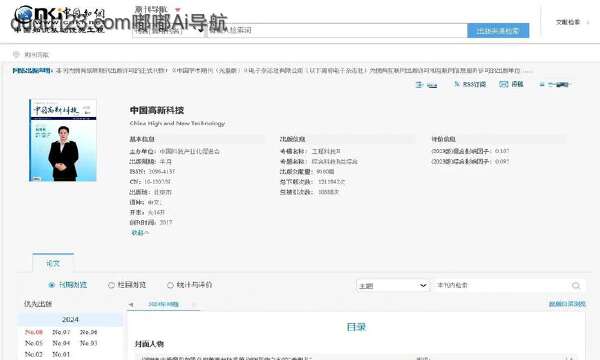Select the 统计与评价 radio button

(x=170, y=285)
